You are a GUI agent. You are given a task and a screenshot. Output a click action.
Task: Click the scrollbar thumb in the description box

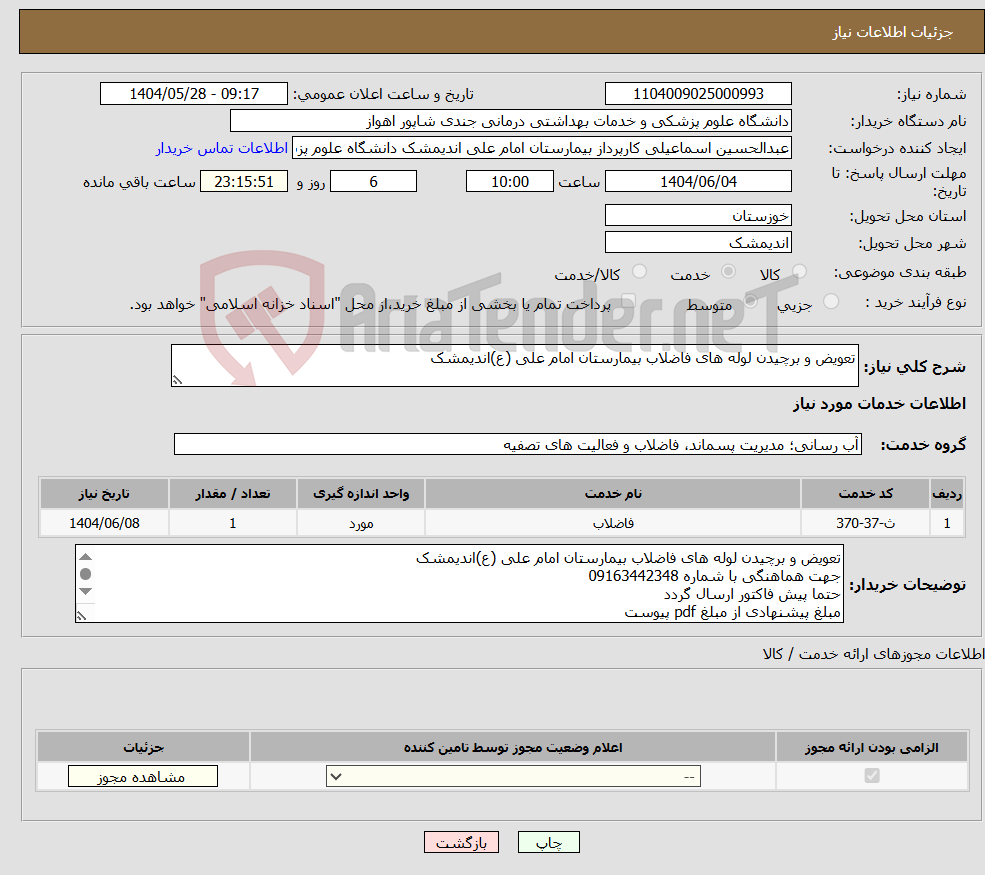(x=85, y=575)
